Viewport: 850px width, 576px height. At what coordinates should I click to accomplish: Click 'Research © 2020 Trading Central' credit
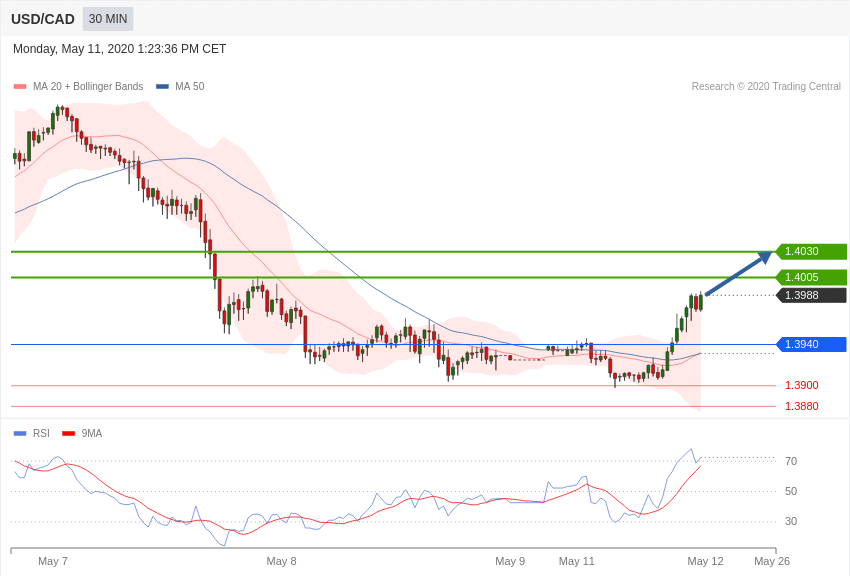tap(766, 86)
